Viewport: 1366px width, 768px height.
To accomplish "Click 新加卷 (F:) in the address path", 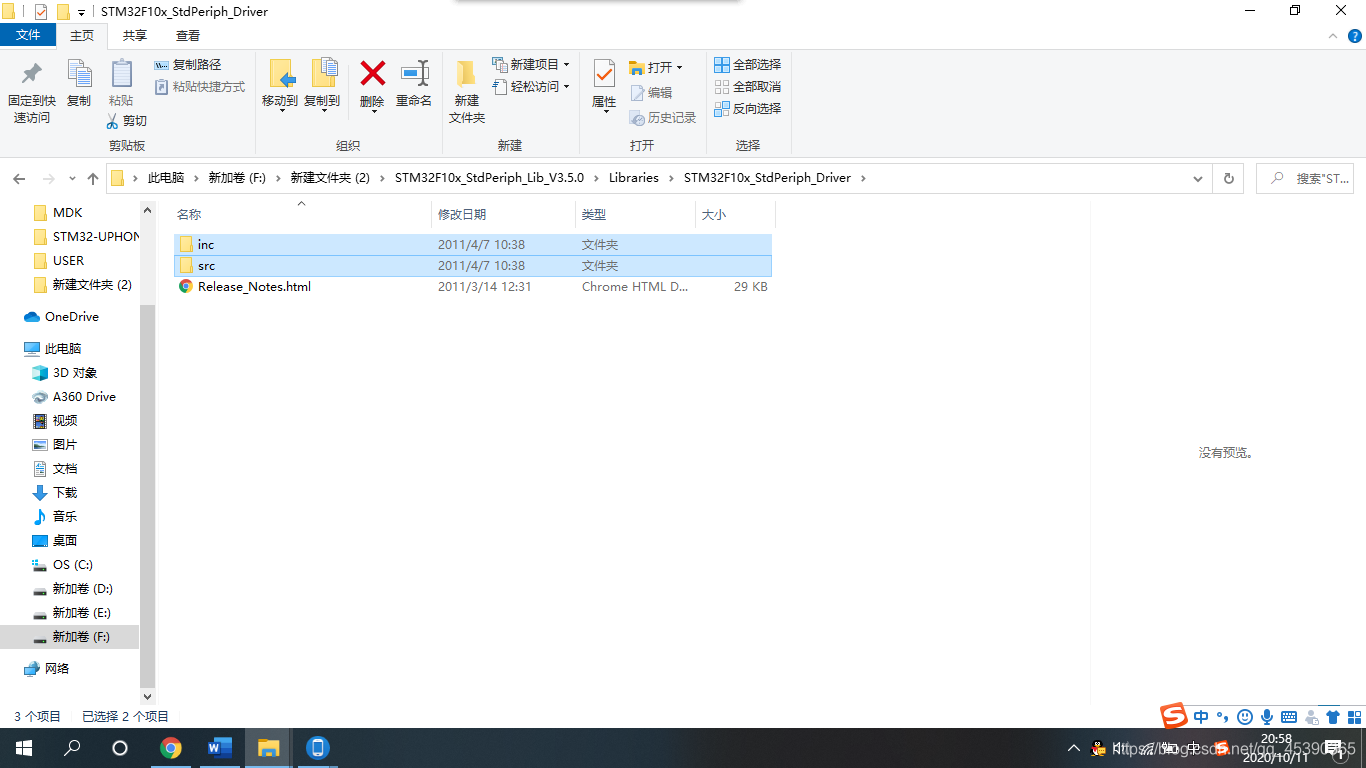I will [x=237, y=178].
